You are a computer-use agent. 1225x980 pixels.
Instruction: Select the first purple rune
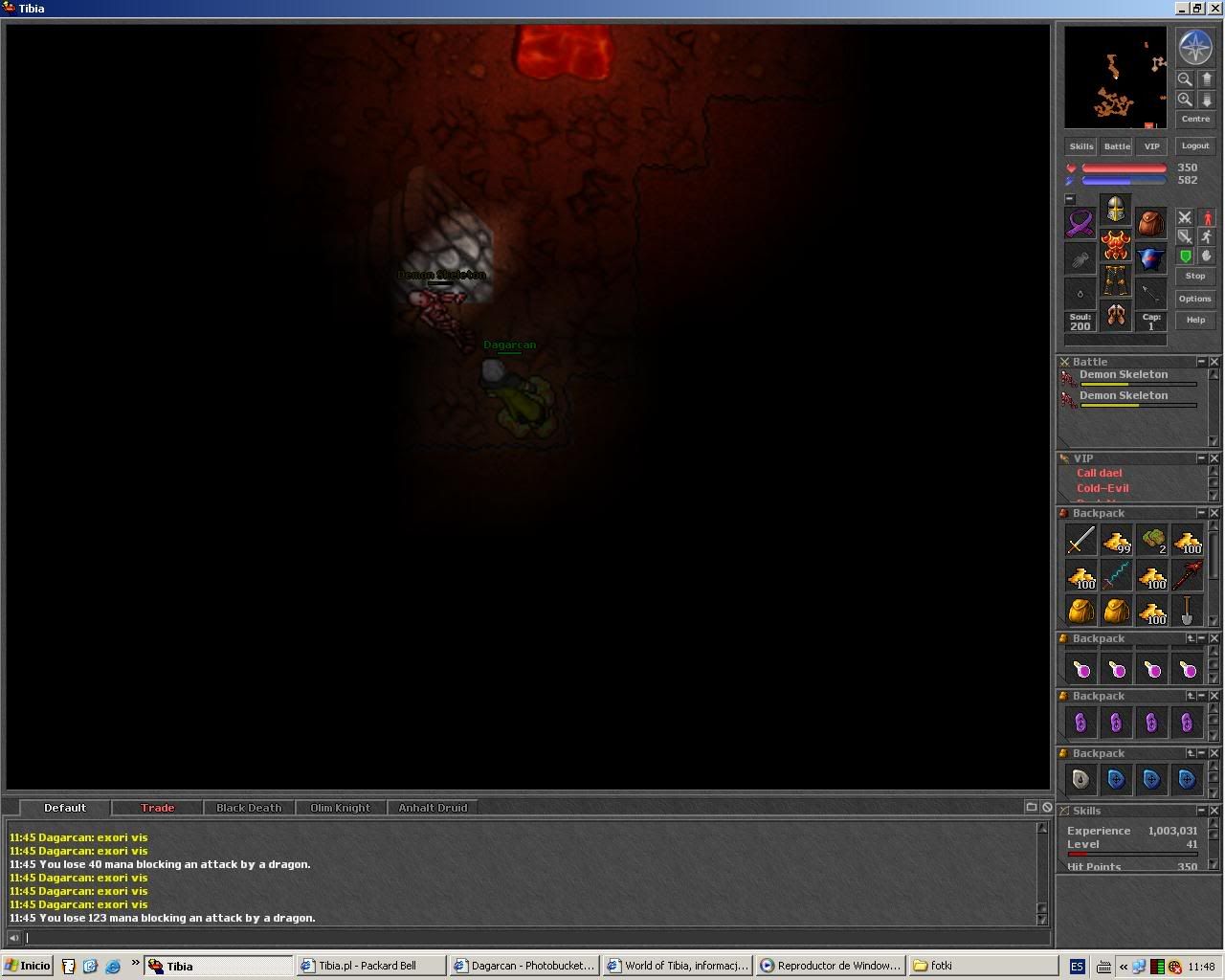(1080, 723)
